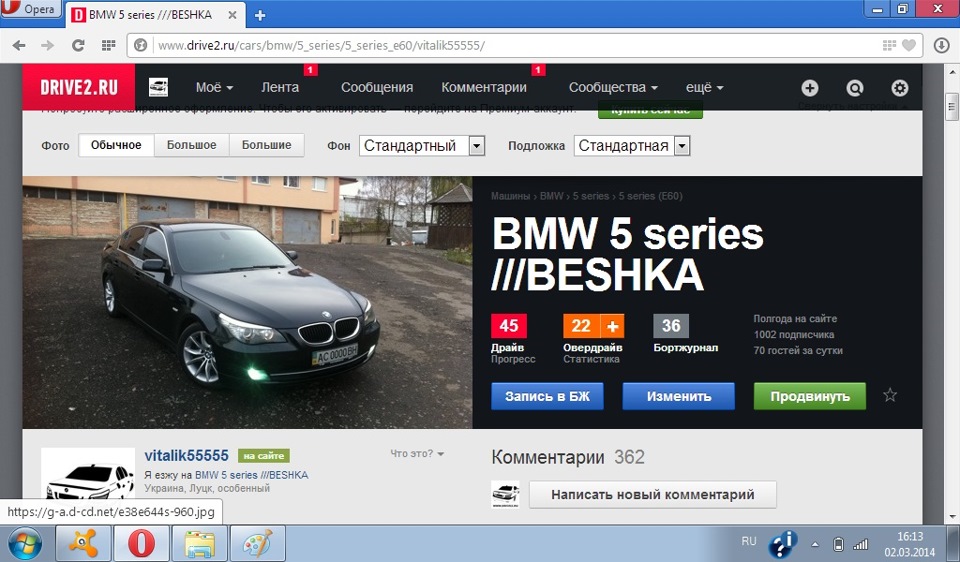Go forward with browser forward arrow

coord(48,45)
